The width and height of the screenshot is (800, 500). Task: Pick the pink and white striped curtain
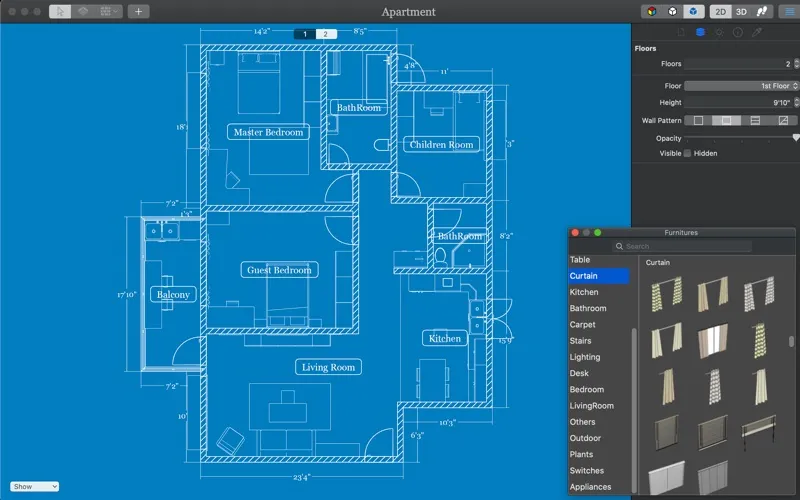pos(713,340)
